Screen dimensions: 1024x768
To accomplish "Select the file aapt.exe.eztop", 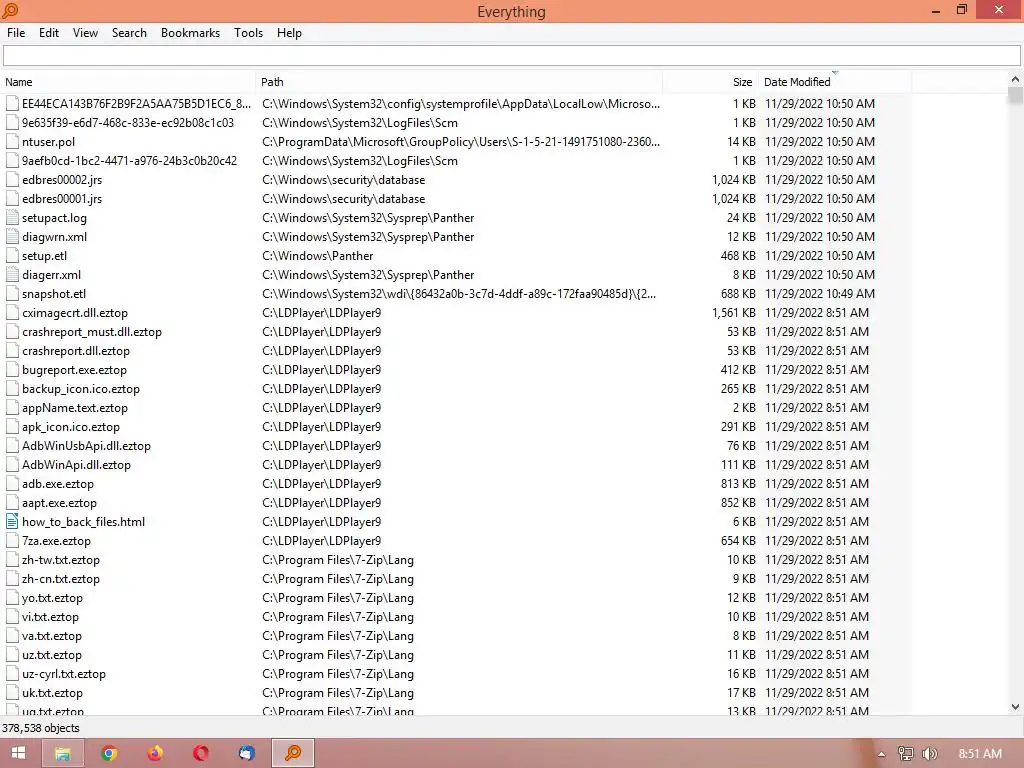I will 59,502.
